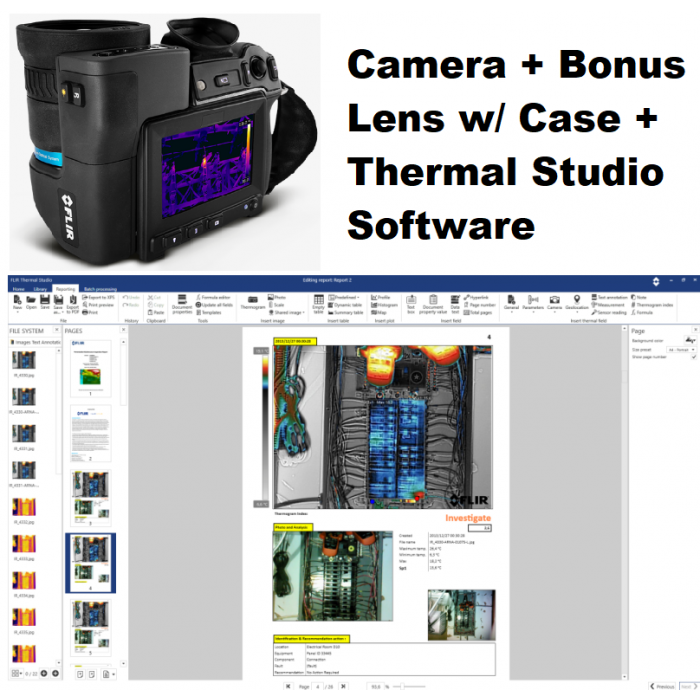Launch the Formula editor
700x700 pixels.
(x=213, y=297)
